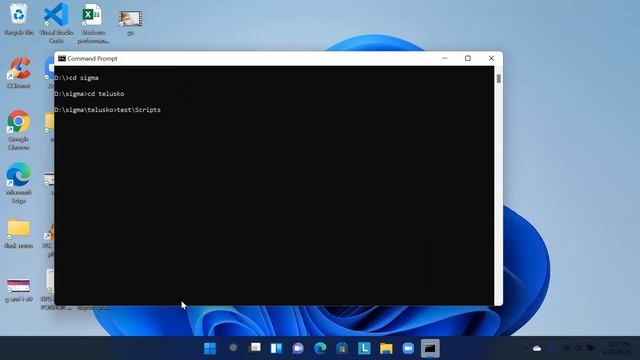Open Task View on taskbar
The width and height of the screenshot is (640, 360).
pyautogui.click(x=255, y=348)
